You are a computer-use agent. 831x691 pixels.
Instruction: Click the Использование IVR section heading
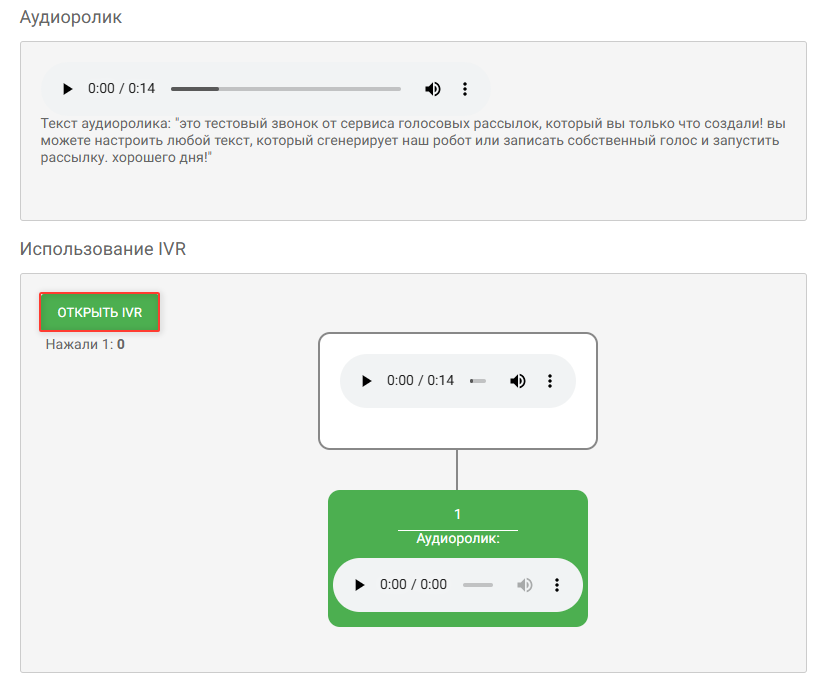click(x=103, y=249)
